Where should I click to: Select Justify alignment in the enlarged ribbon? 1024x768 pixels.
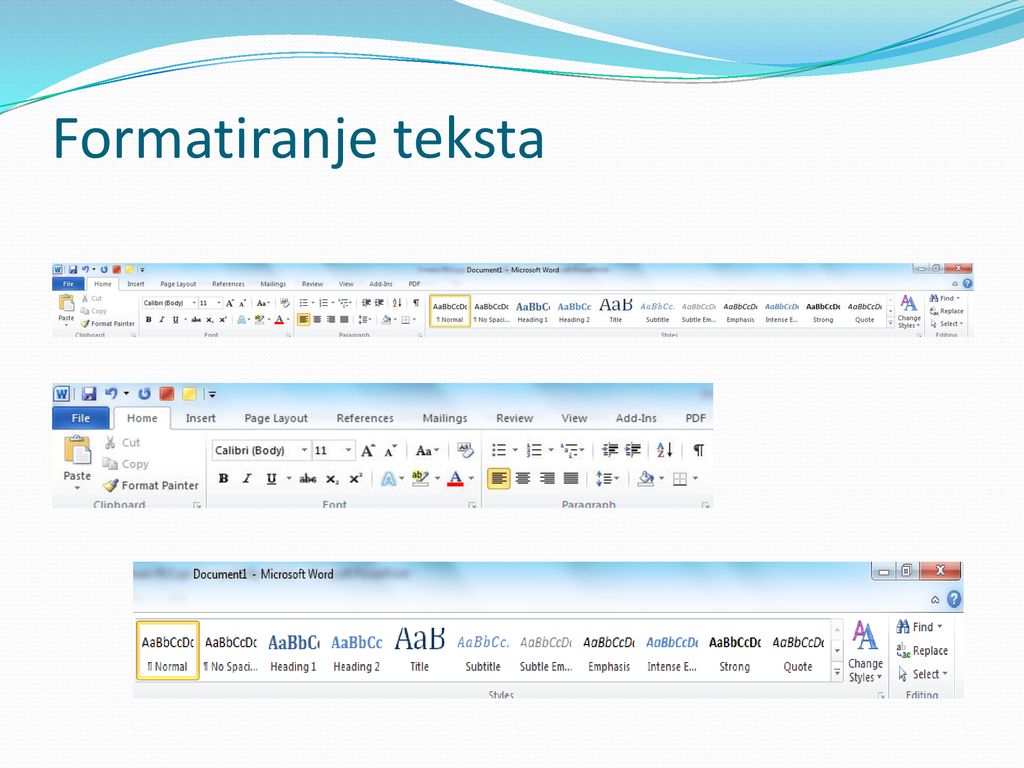(571, 479)
